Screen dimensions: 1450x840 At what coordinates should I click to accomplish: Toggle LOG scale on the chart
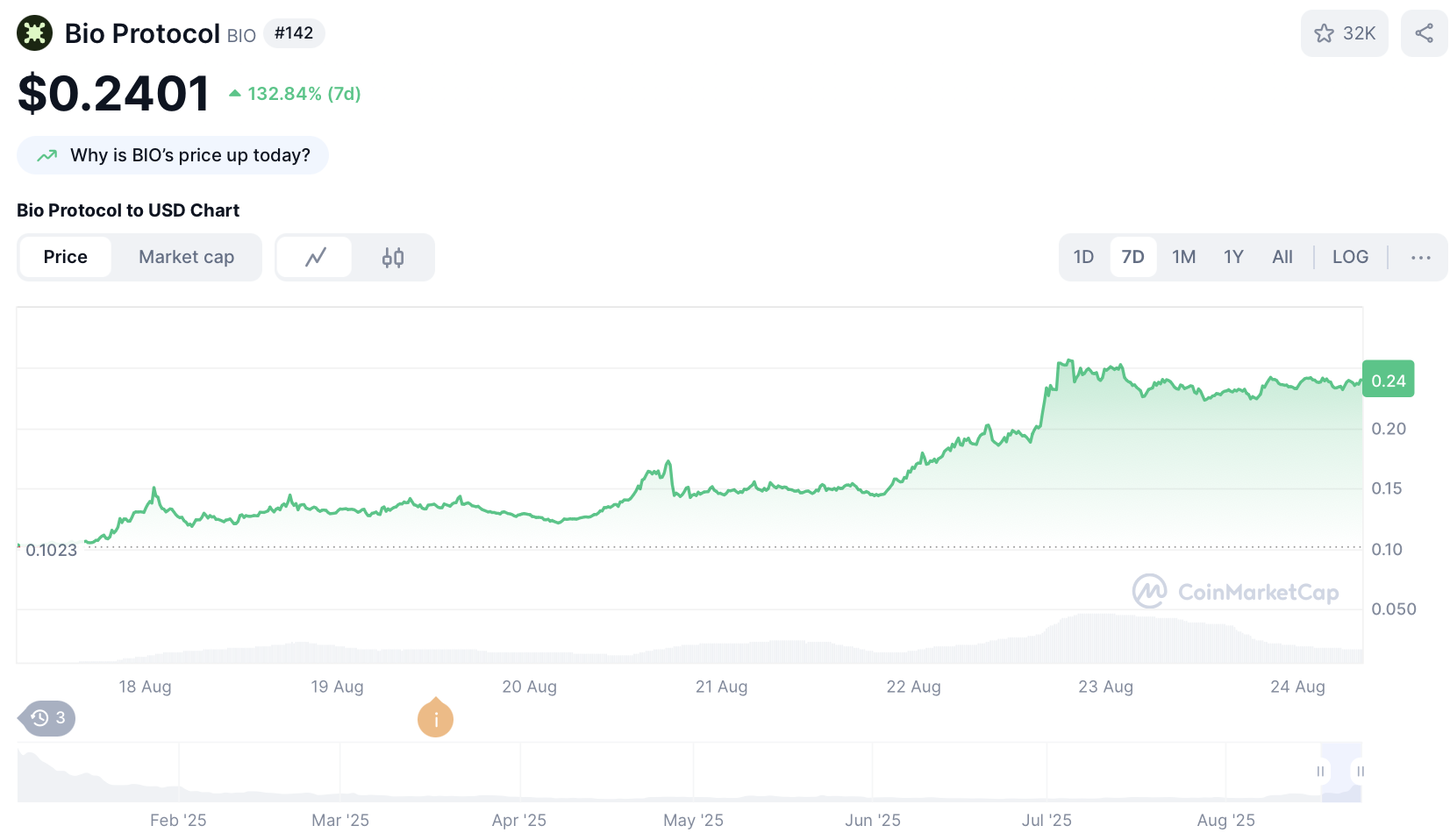[x=1349, y=257]
